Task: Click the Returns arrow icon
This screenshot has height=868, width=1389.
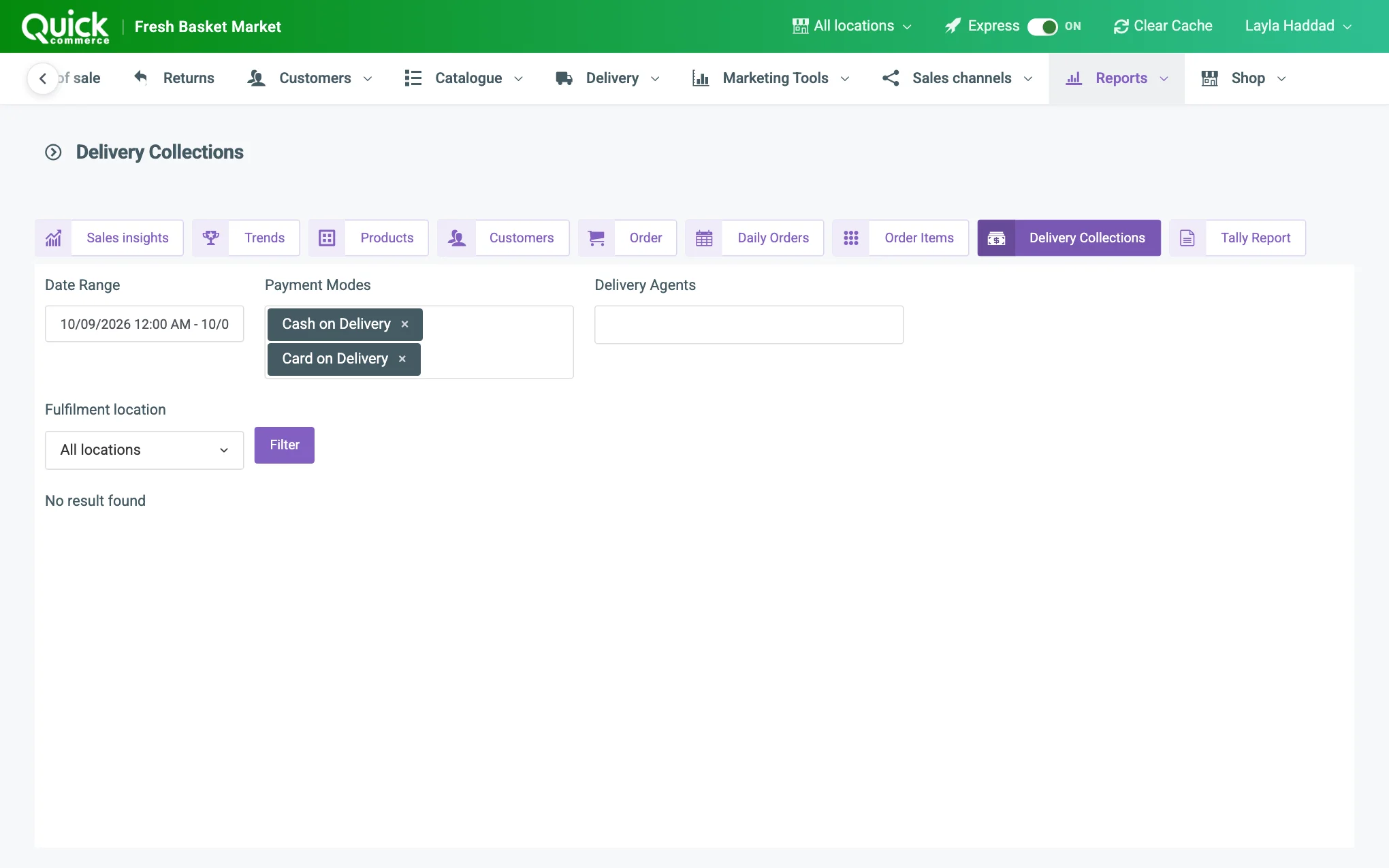Action: pos(141,78)
